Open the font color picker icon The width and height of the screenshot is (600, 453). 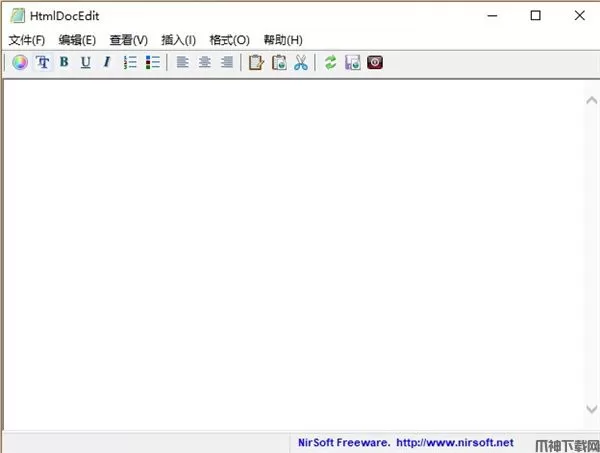(20, 62)
